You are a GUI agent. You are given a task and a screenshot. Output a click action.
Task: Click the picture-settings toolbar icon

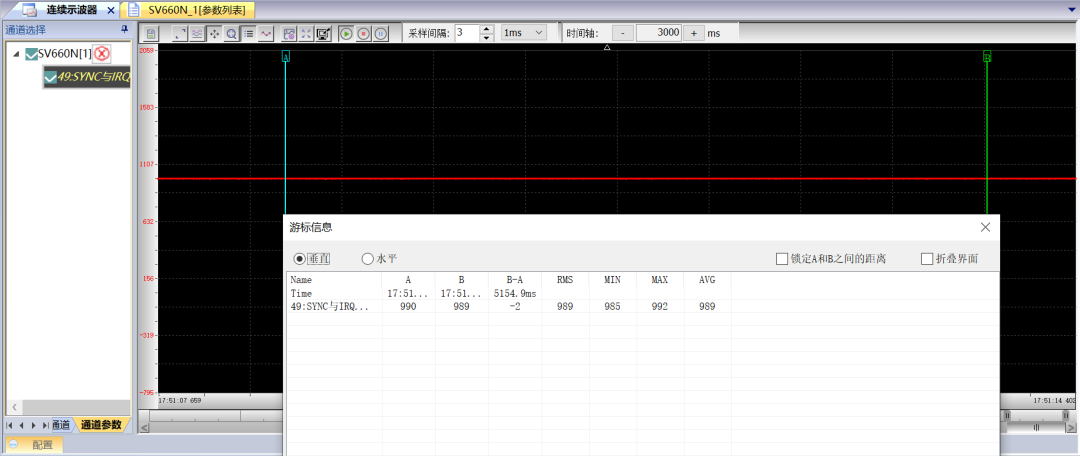pos(289,33)
